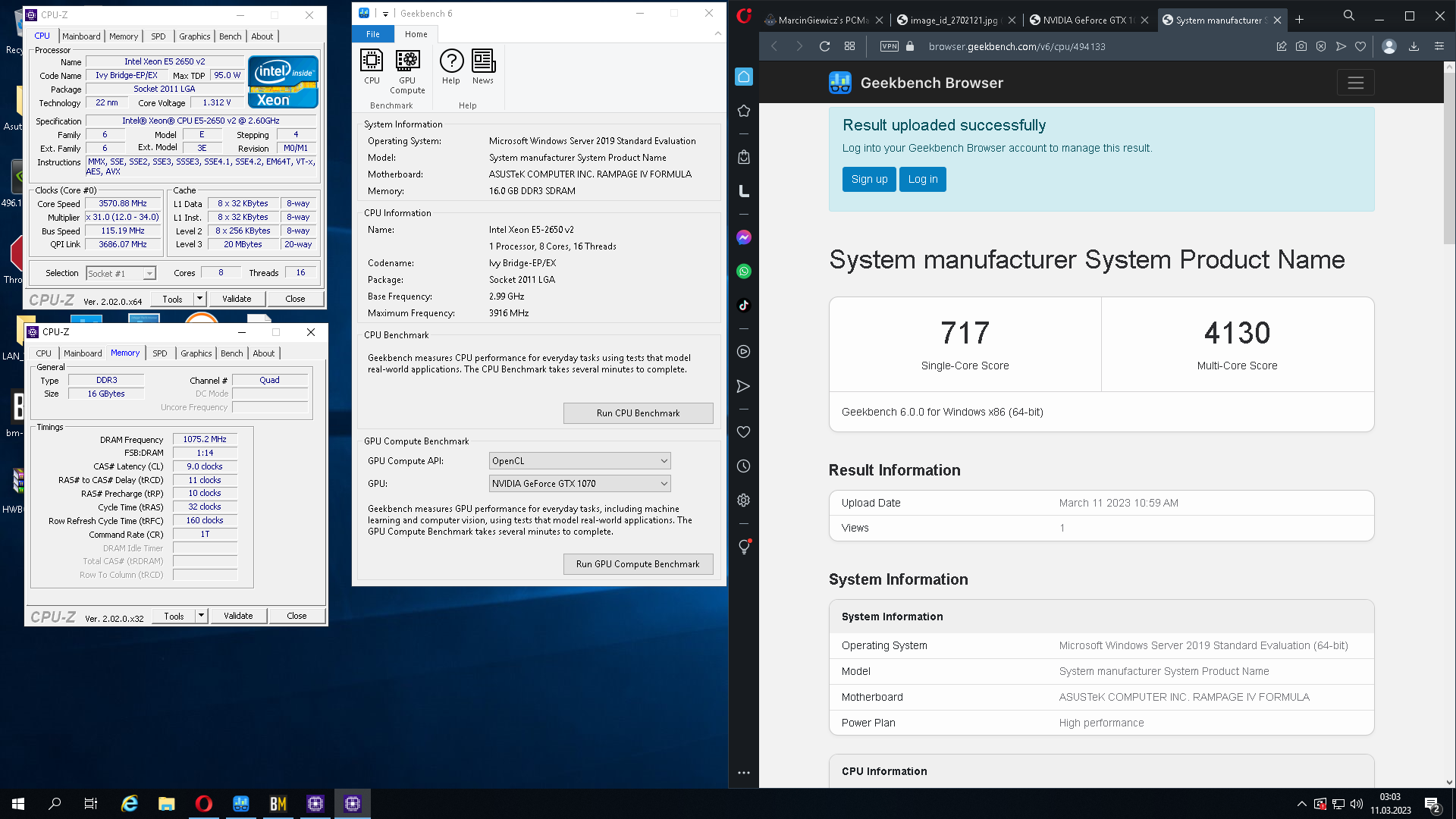
Task: Open Socket #1 selection dropdown in CPU-Z
Action: (x=121, y=274)
